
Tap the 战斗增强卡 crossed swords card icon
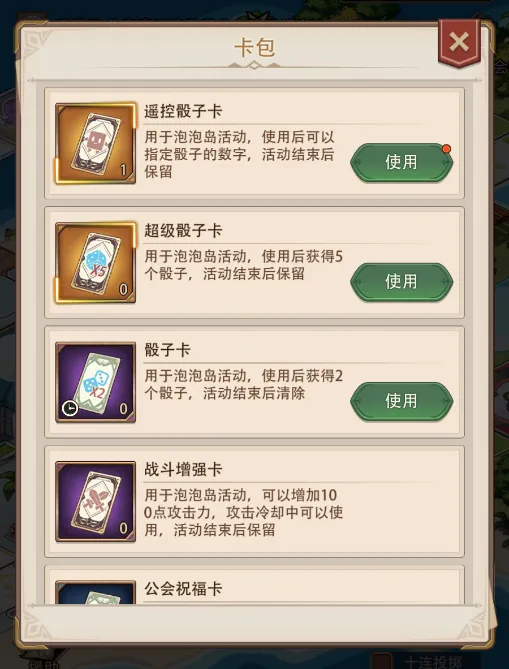click(x=95, y=502)
